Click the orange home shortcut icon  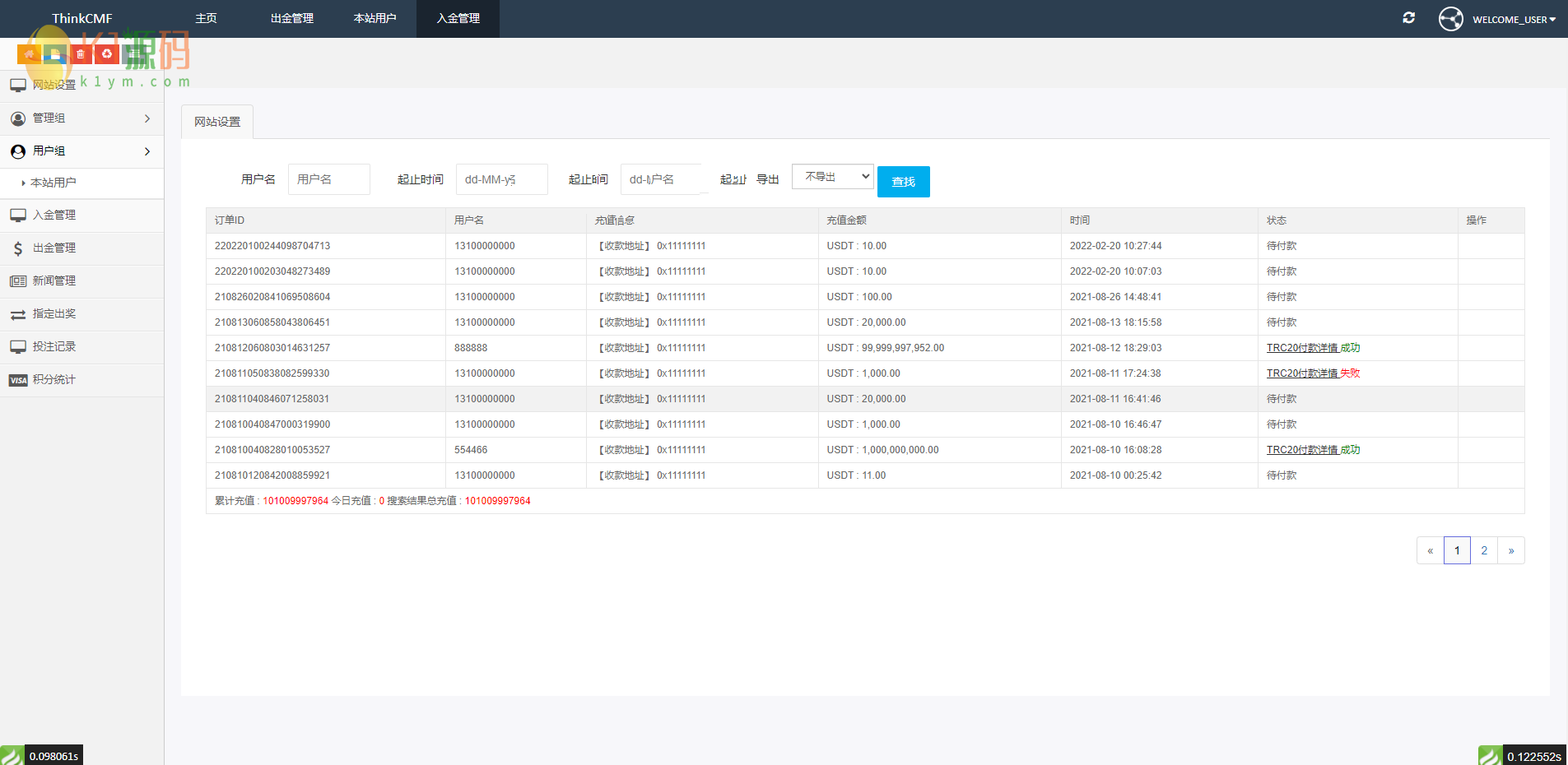[x=29, y=54]
